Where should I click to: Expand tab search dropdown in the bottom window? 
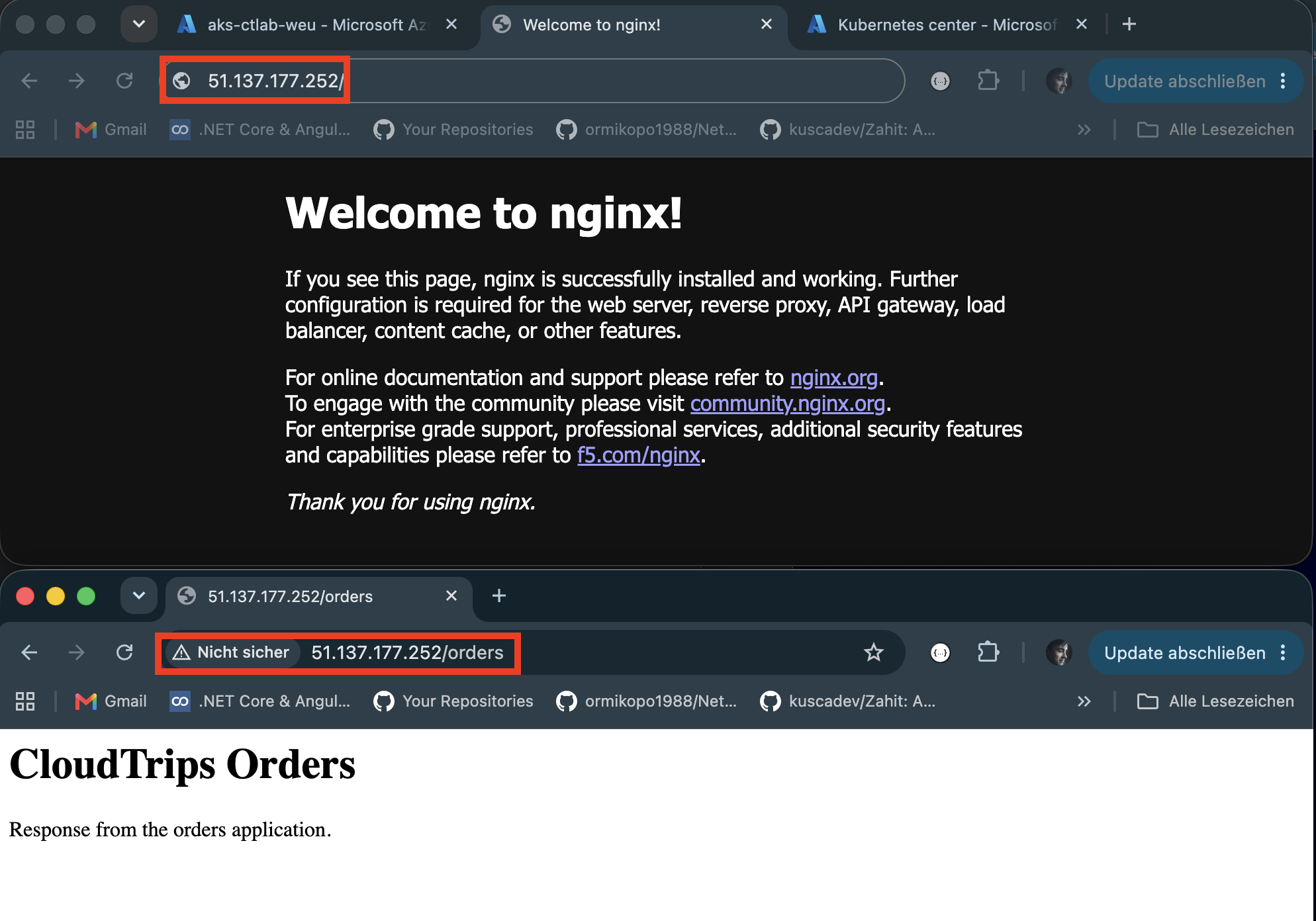pos(139,596)
